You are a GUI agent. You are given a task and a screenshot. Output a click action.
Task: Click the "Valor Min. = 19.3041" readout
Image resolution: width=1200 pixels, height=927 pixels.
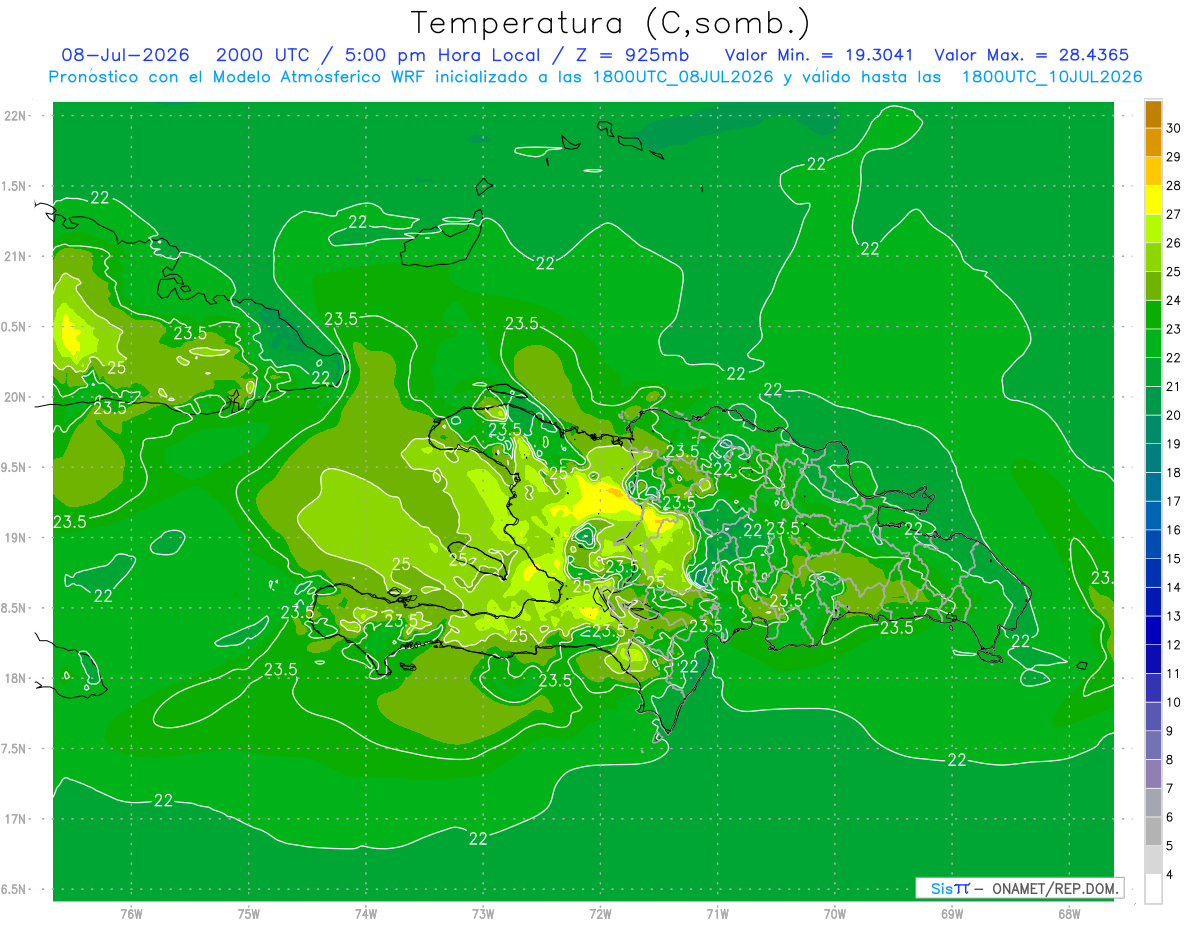tap(818, 55)
